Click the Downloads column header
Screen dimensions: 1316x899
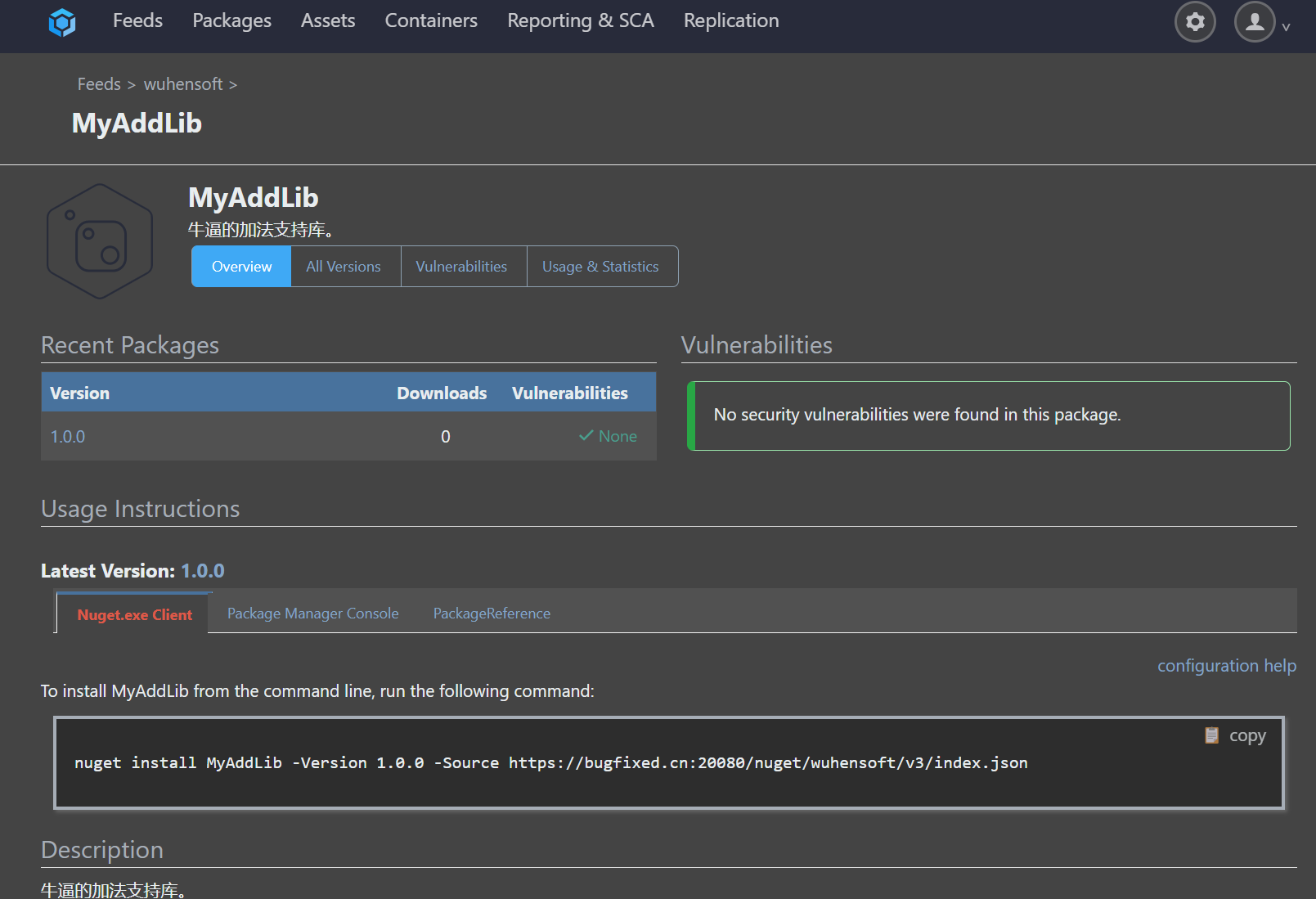click(442, 393)
